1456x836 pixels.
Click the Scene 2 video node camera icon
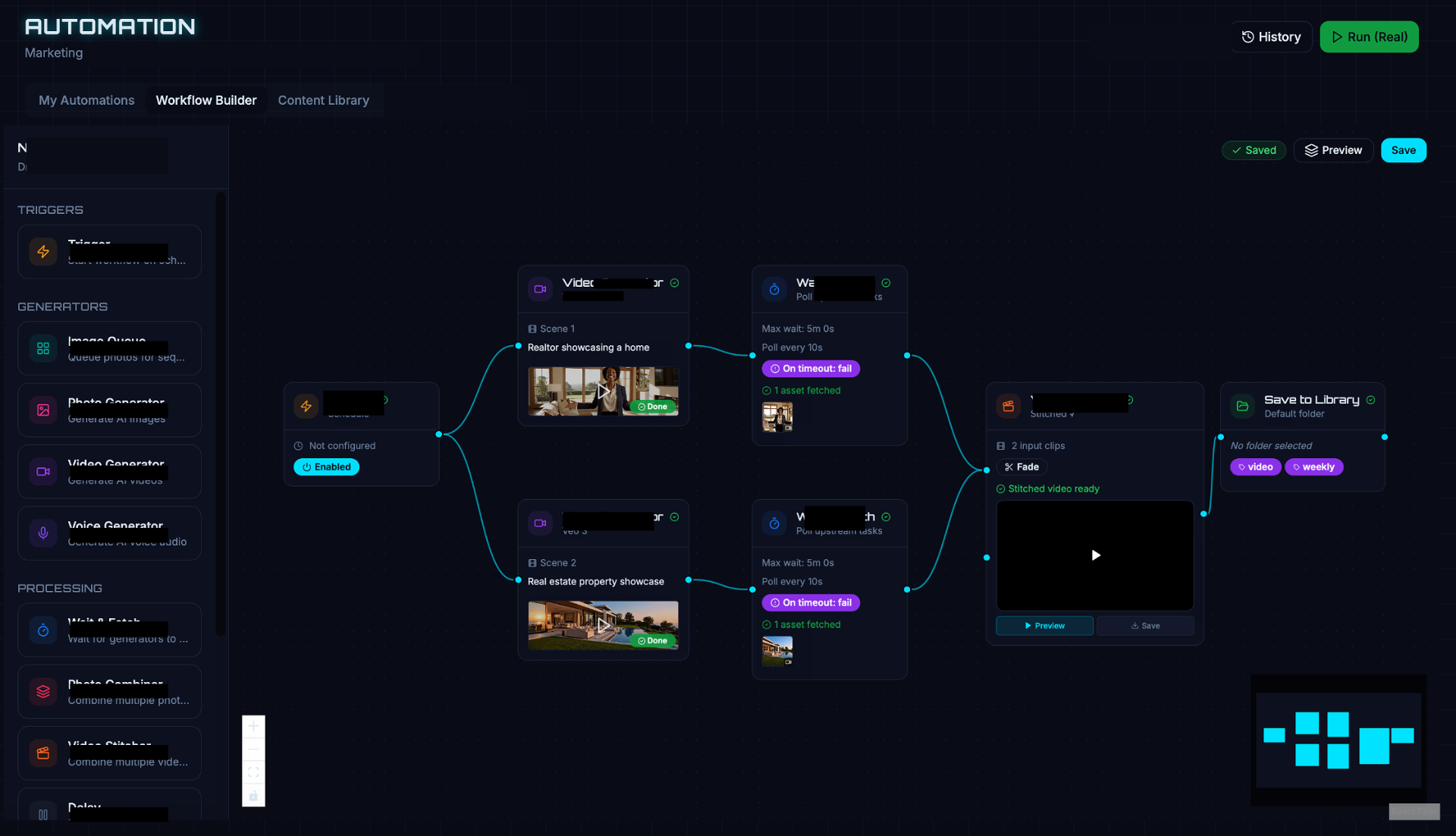pyautogui.click(x=540, y=523)
